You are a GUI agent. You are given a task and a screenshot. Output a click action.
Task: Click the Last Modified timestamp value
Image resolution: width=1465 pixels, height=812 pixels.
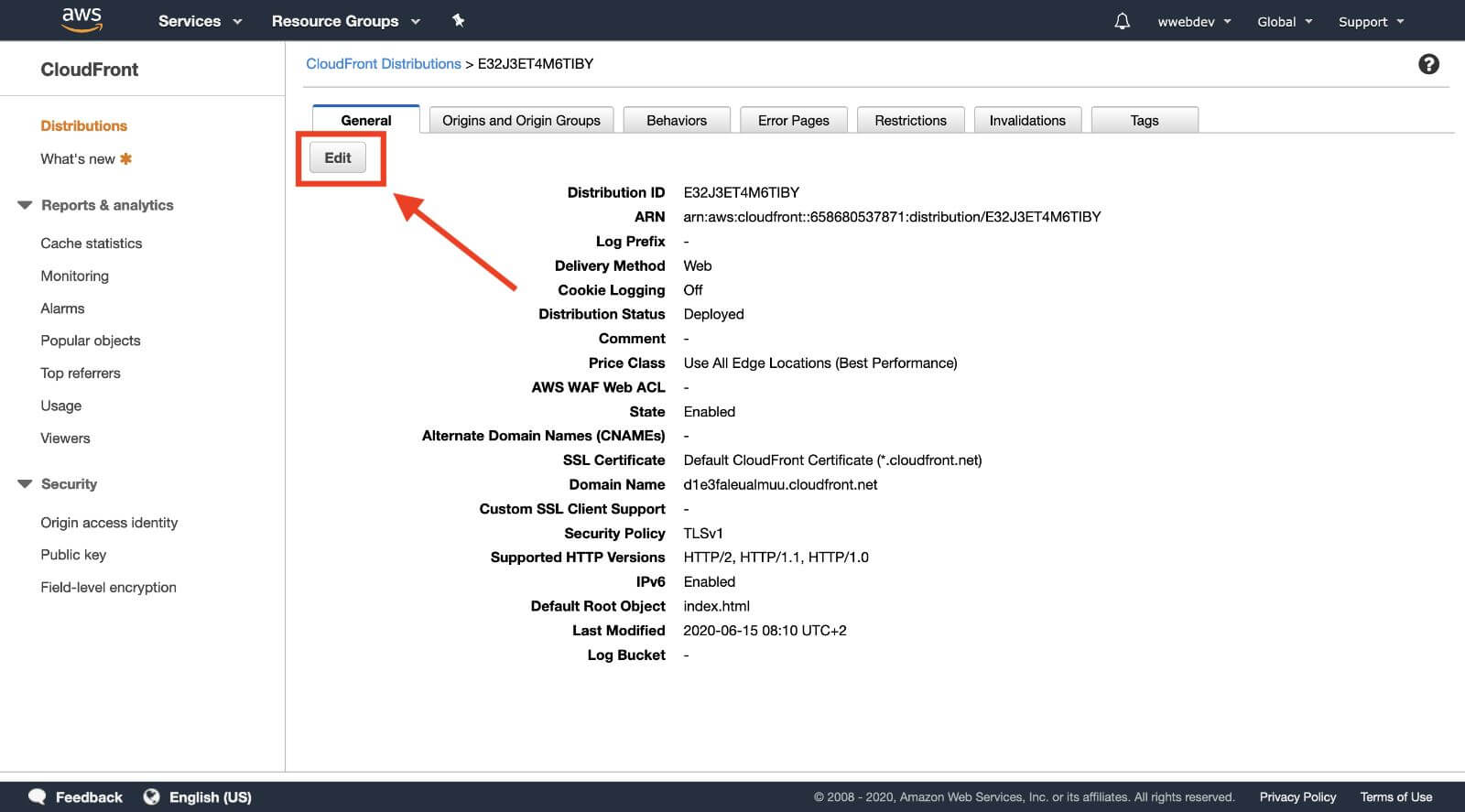coord(765,630)
